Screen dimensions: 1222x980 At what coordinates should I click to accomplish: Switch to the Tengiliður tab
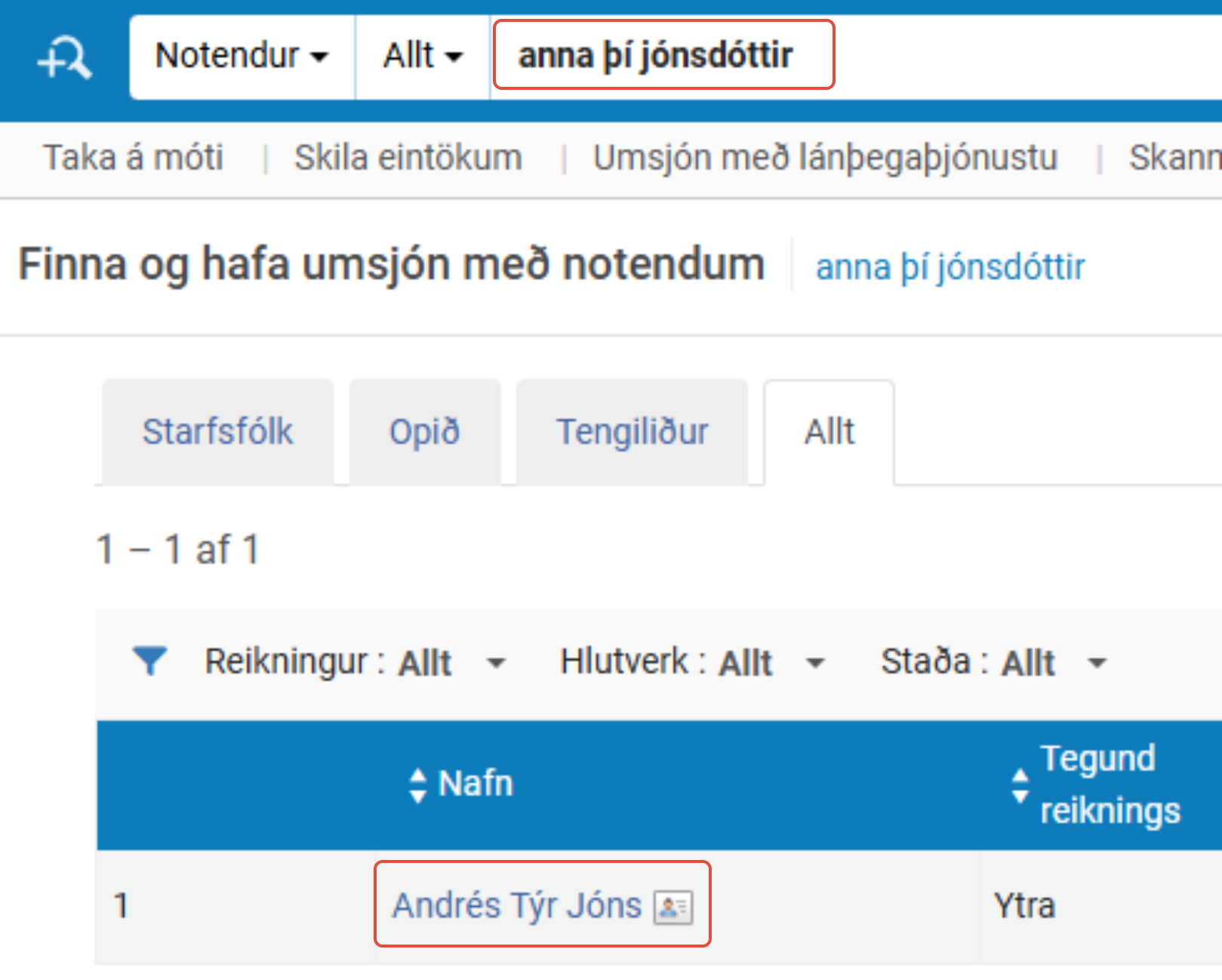tap(632, 432)
